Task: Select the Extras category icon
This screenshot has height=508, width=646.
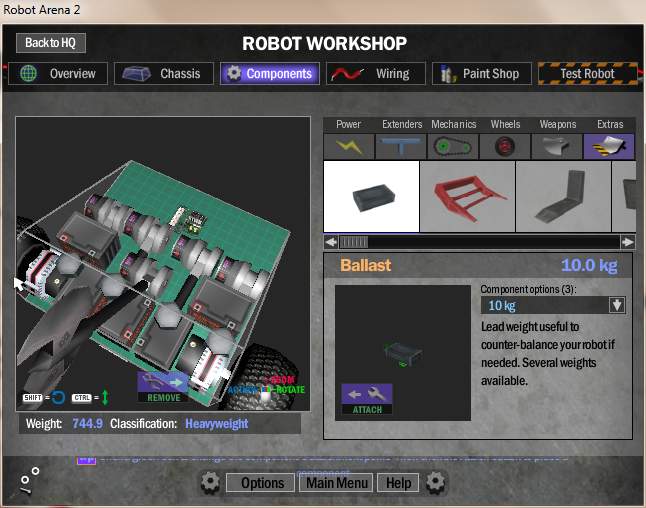Action: pos(609,146)
